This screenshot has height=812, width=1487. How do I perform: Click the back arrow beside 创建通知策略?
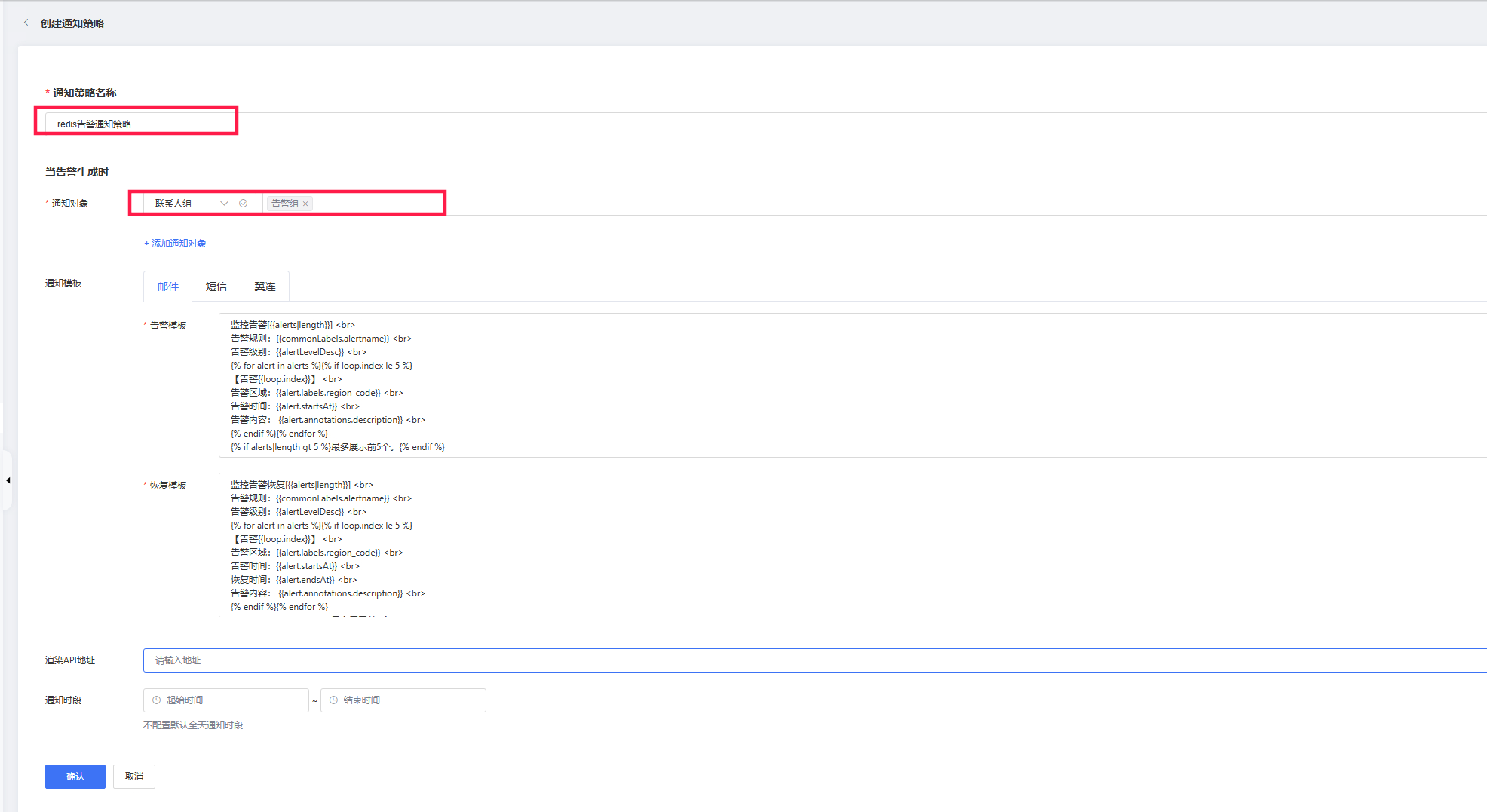coord(26,23)
